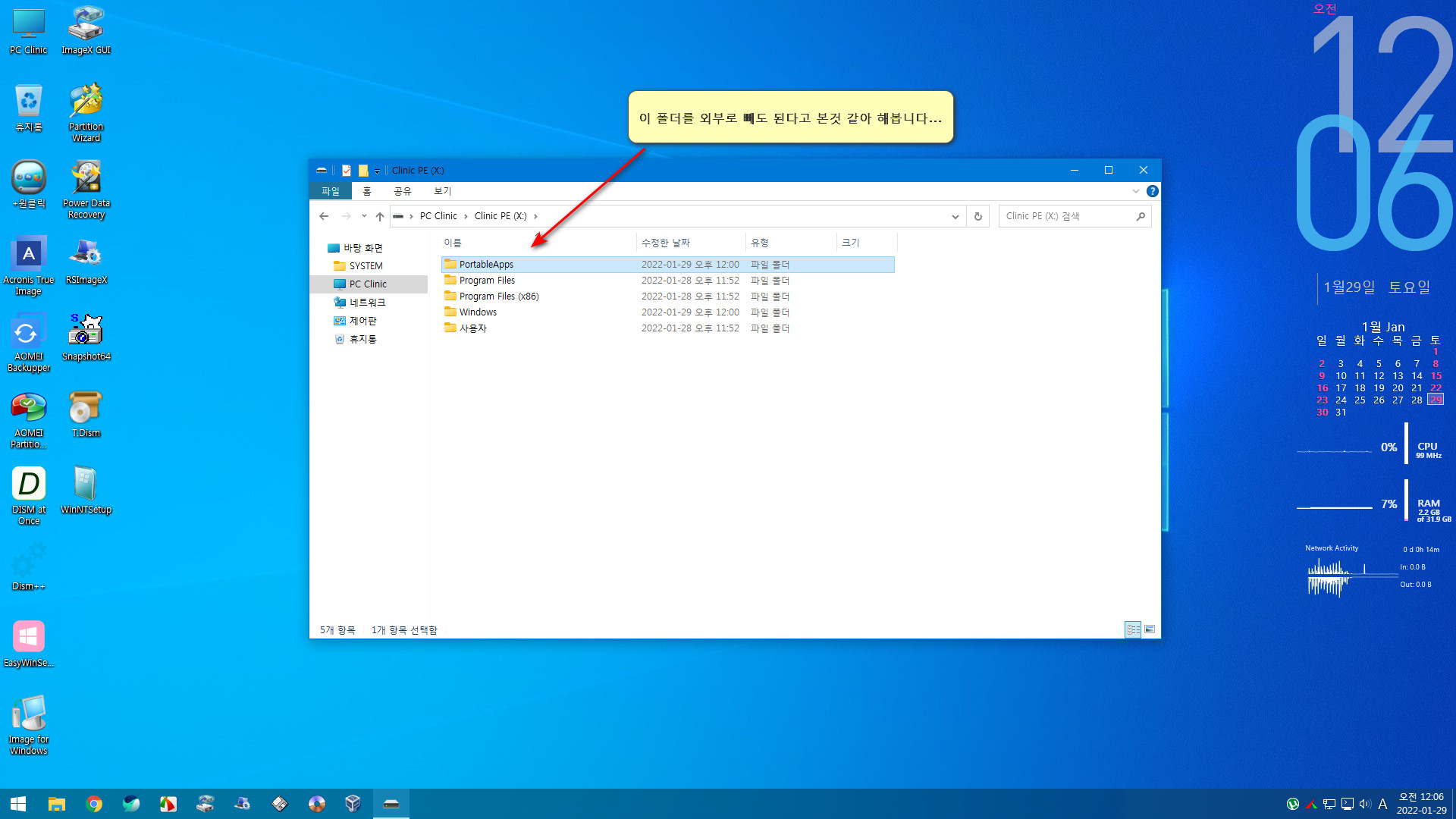
Task: Select the 사용자 folder
Action: click(x=667, y=328)
